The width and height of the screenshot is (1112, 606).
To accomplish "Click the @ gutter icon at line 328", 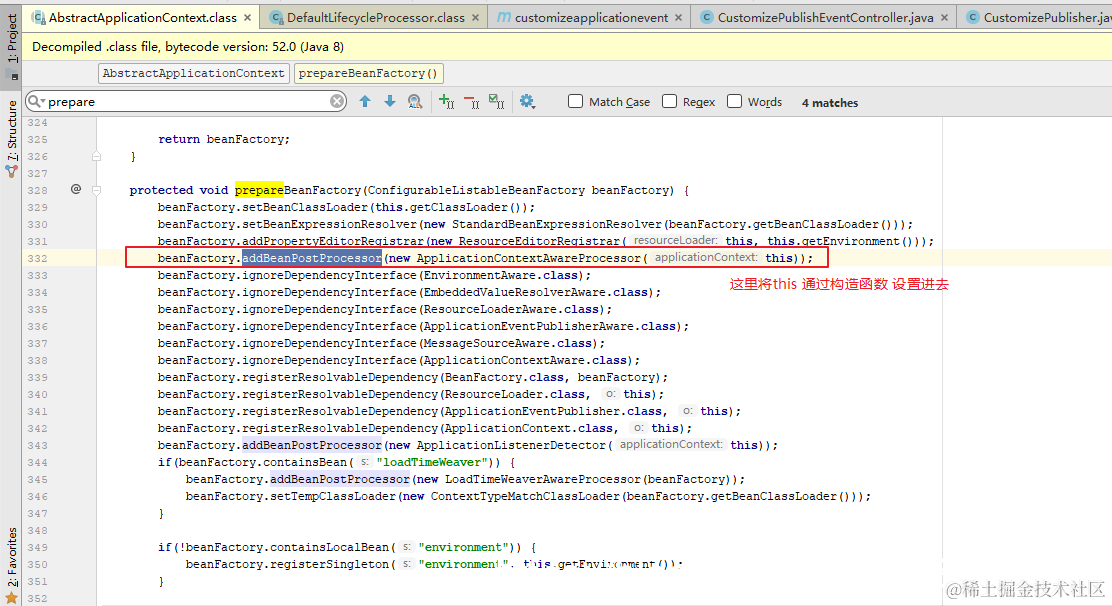I will tap(76, 189).
